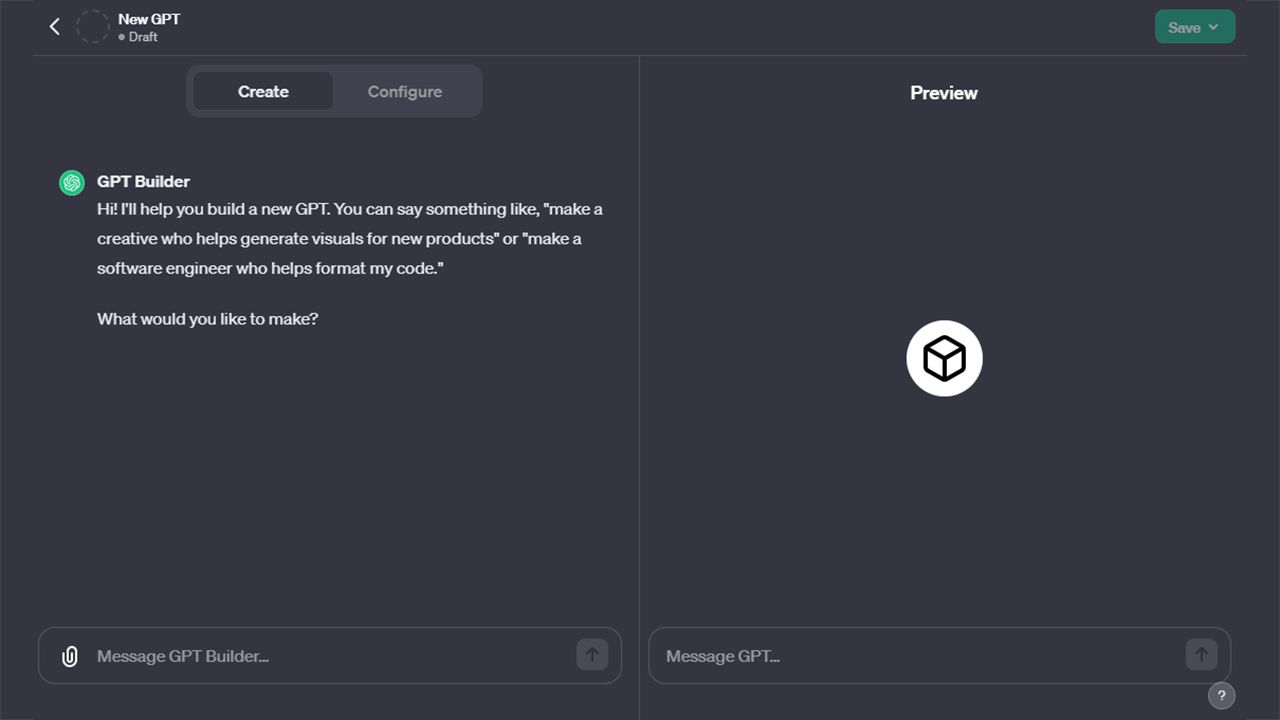Image resolution: width=1280 pixels, height=720 pixels.
Task: Switch to the Configure tab
Action: coord(405,91)
